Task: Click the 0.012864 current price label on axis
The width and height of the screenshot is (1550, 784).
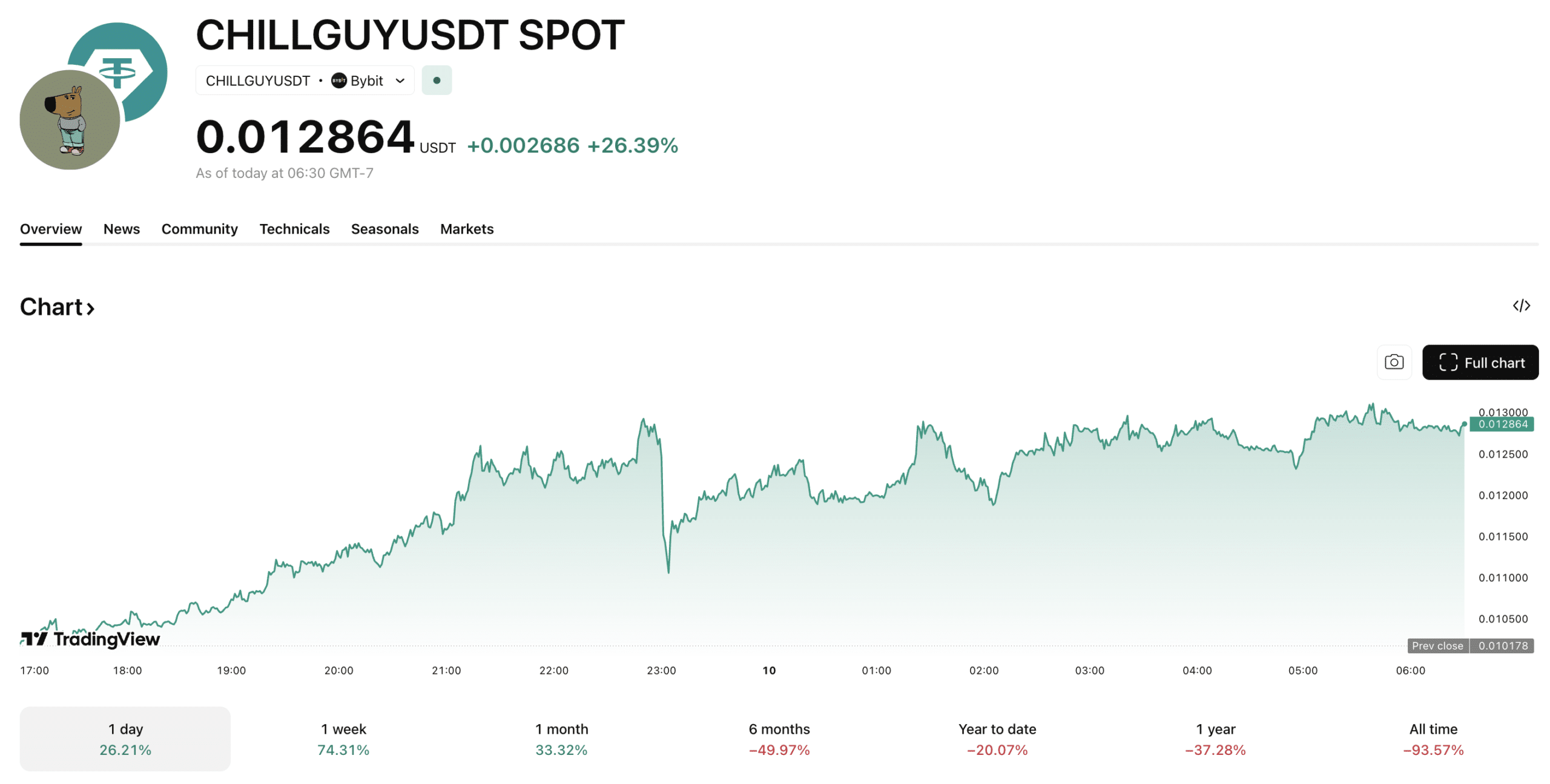Action: pos(1502,424)
